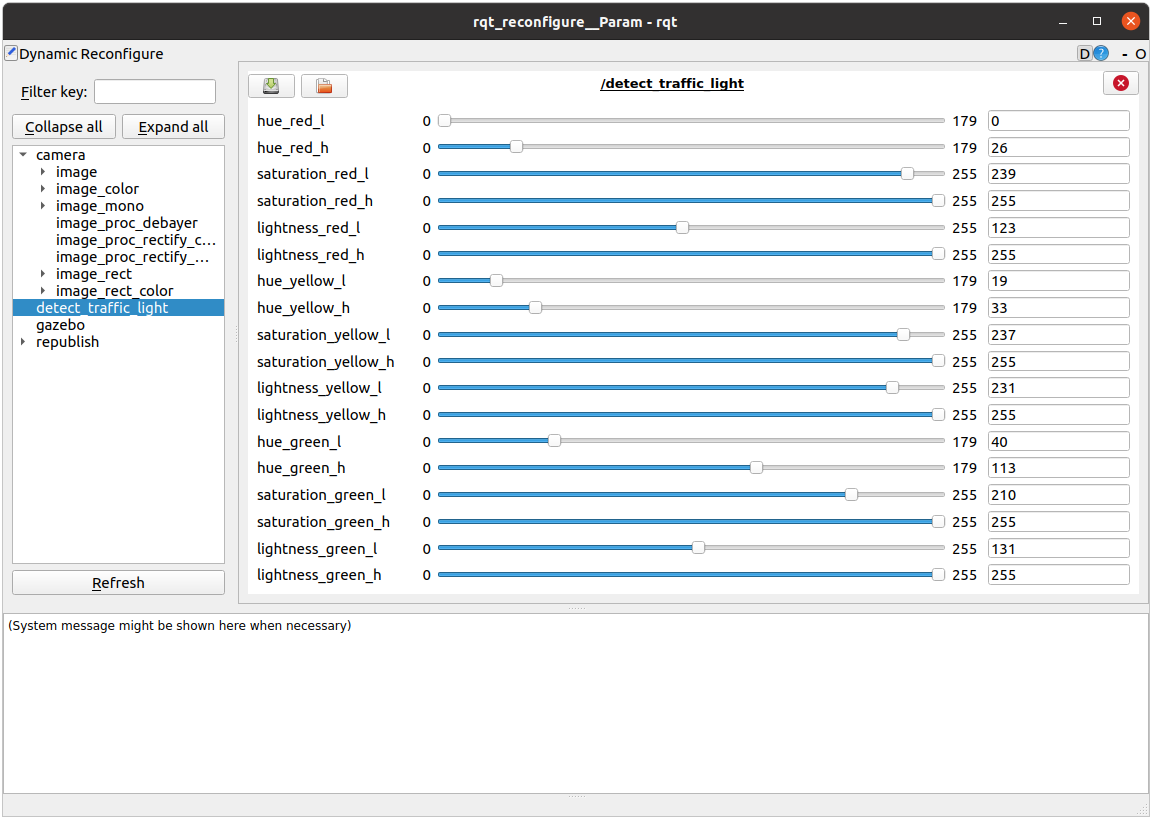Collapse the camera tree node
Screen dimensions: 1152x819
tap(23, 155)
